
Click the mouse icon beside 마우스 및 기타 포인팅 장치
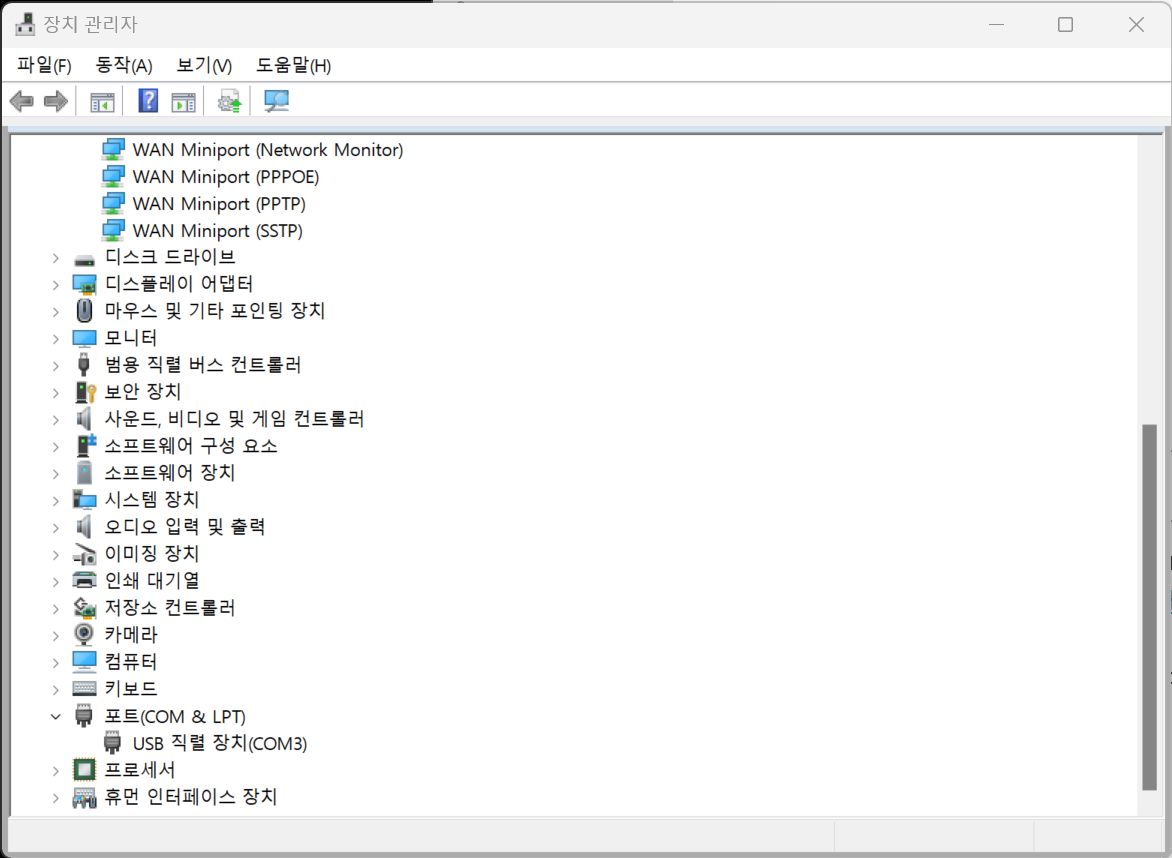coord(84,311)
